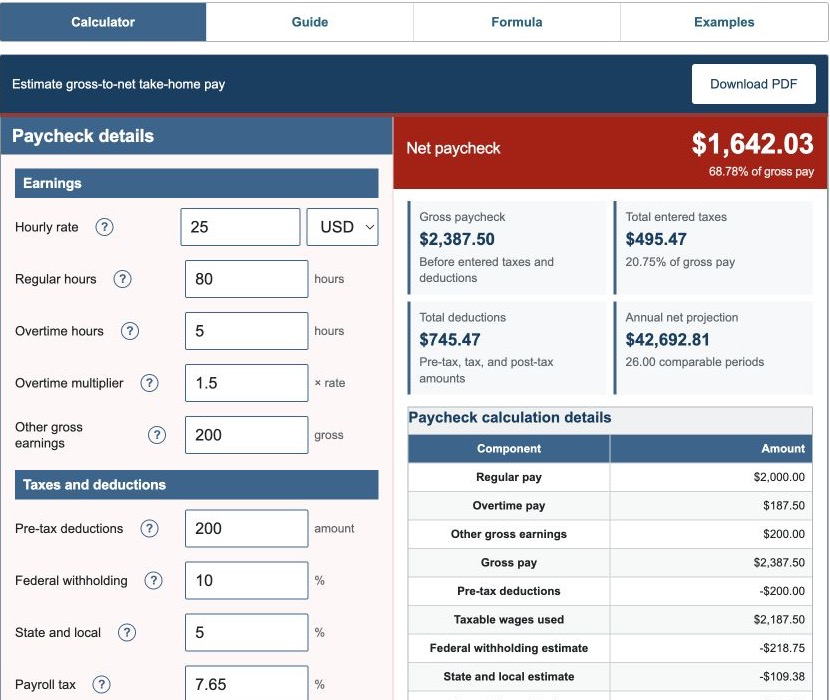Screen dimensions: 830x700
Task: Click the Component column header
Action: (x=509, y=448)
